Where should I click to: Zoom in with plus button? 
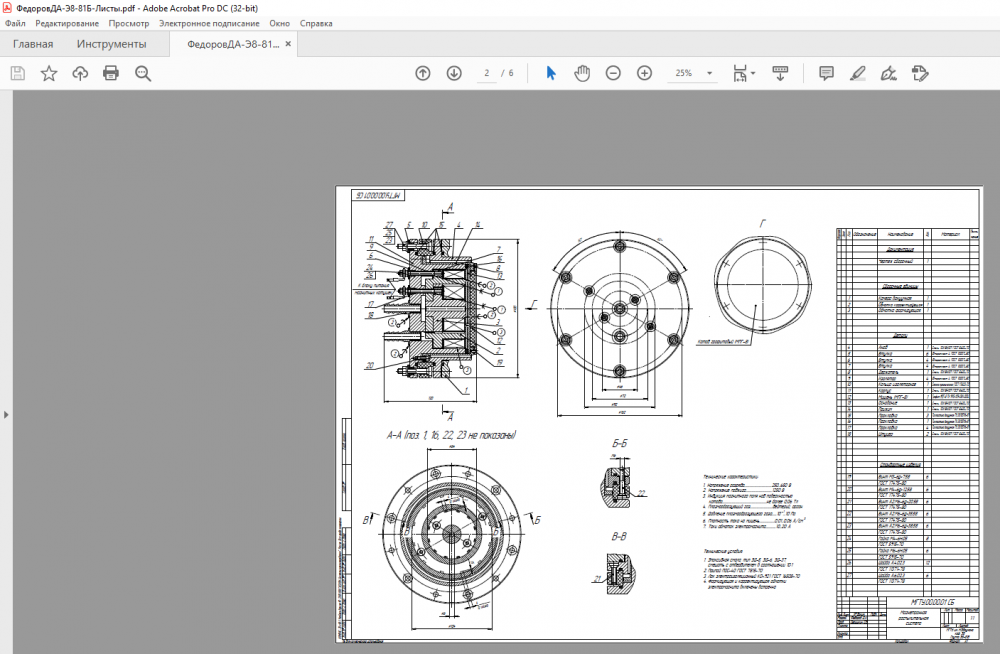point(645,73)
